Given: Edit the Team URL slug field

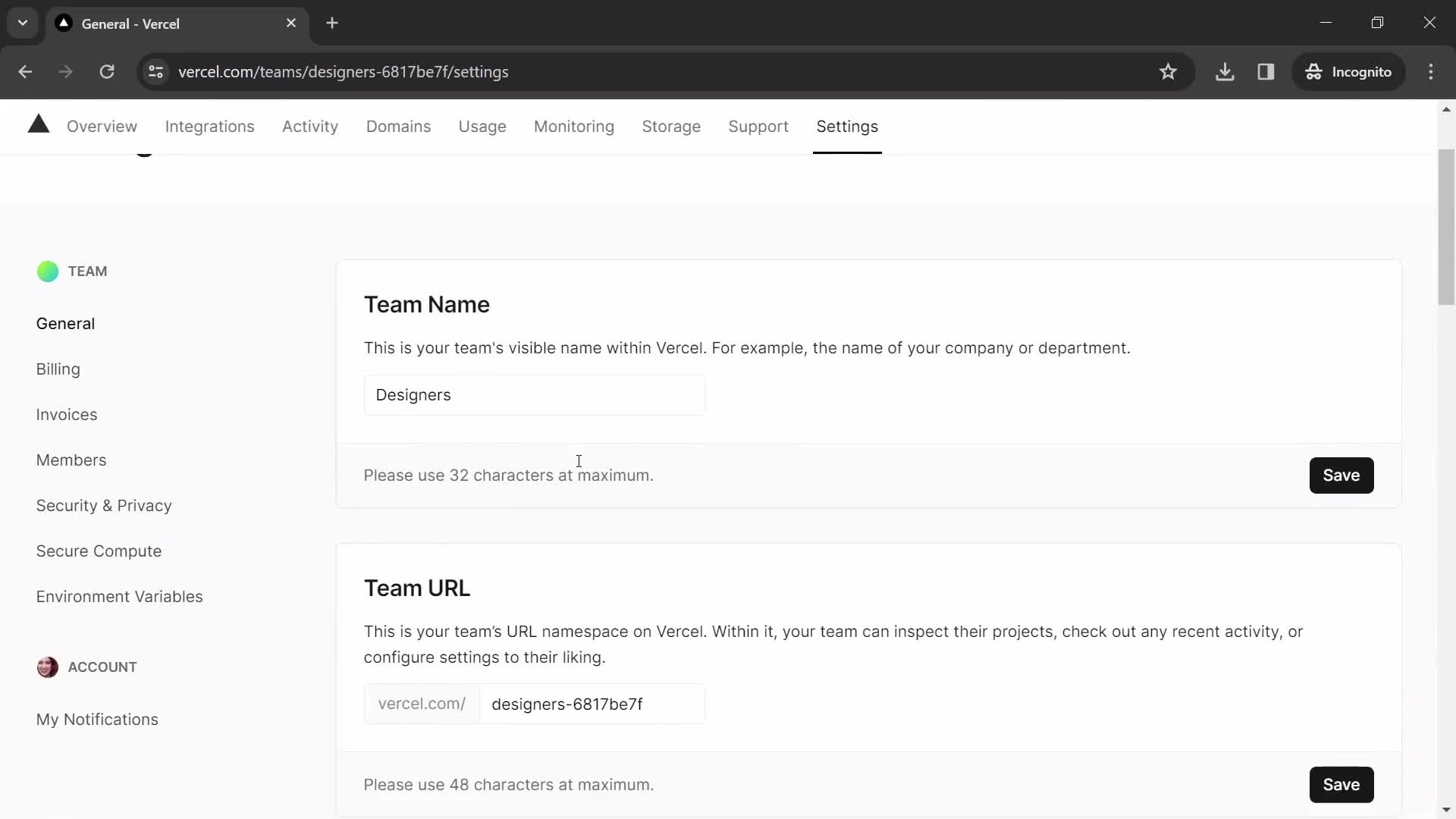Looking at the screenshot, I should coord(590,704).
